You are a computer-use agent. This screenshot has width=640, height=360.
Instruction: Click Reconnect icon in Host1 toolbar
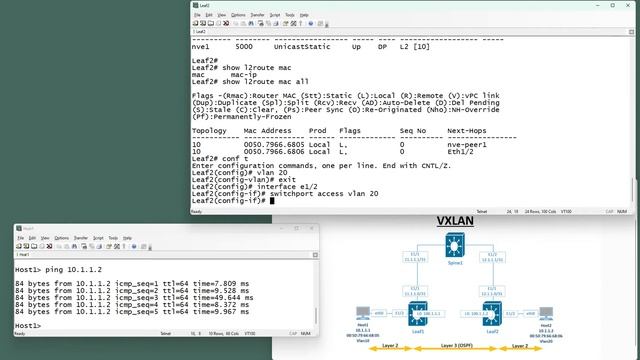click(42, 247)
